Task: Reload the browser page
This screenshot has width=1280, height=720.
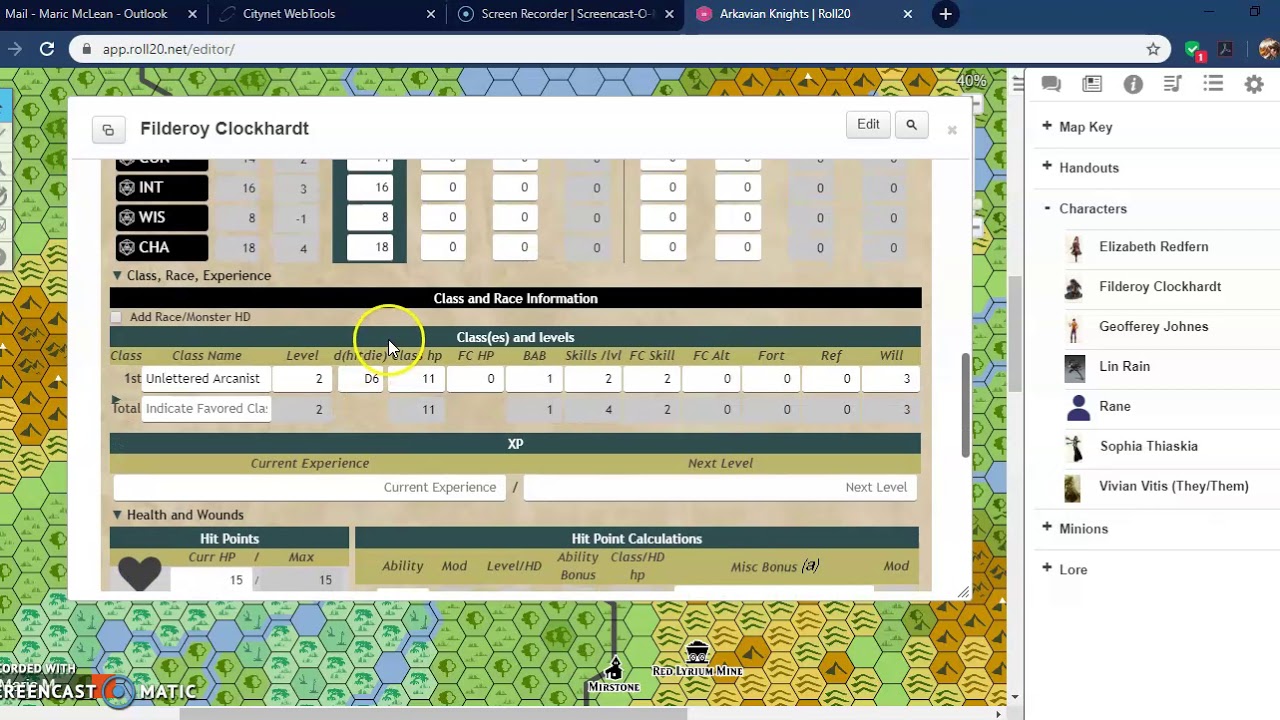Action: pos(47,48)
